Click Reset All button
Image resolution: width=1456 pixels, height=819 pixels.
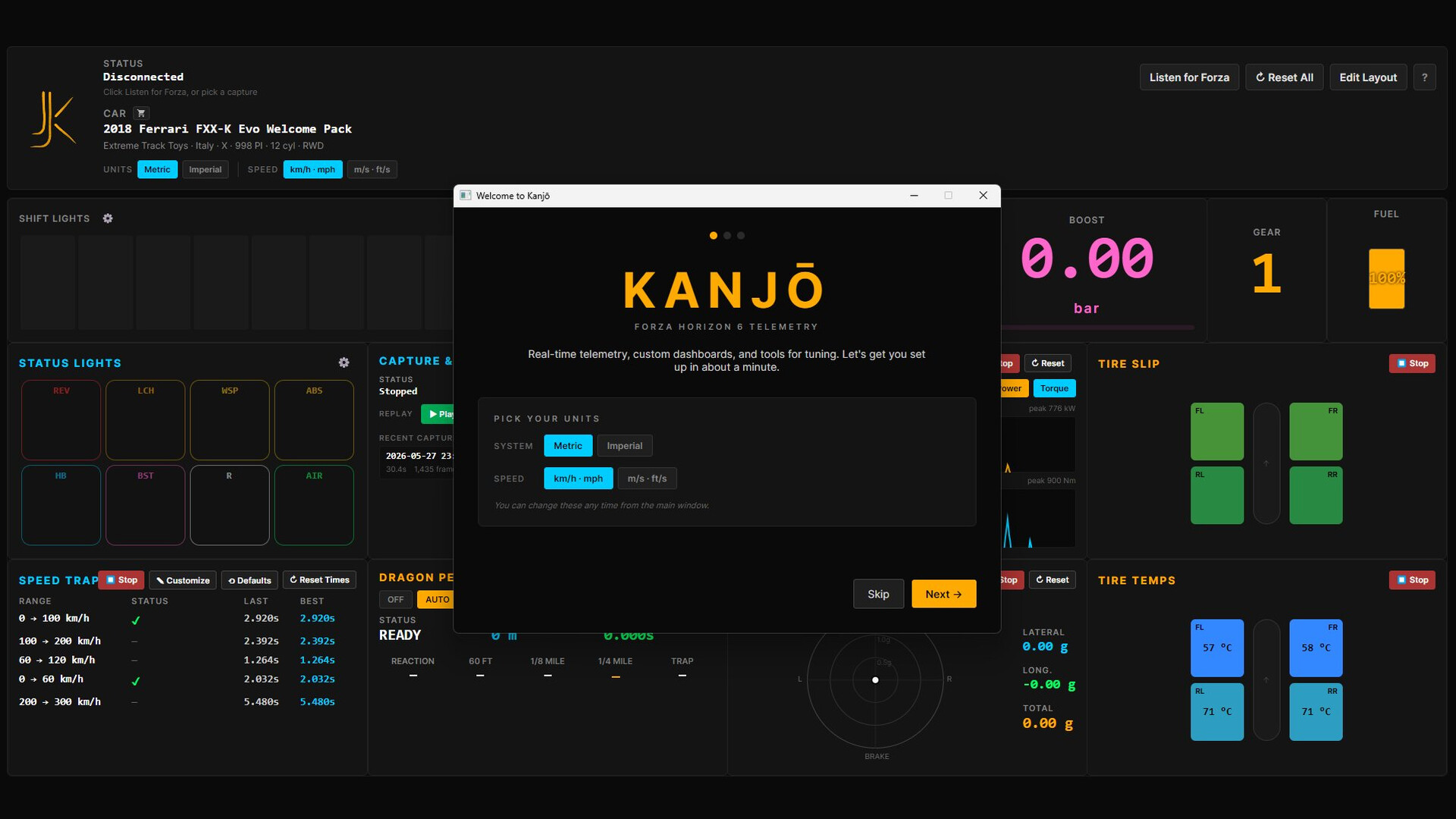[1284, 77]
